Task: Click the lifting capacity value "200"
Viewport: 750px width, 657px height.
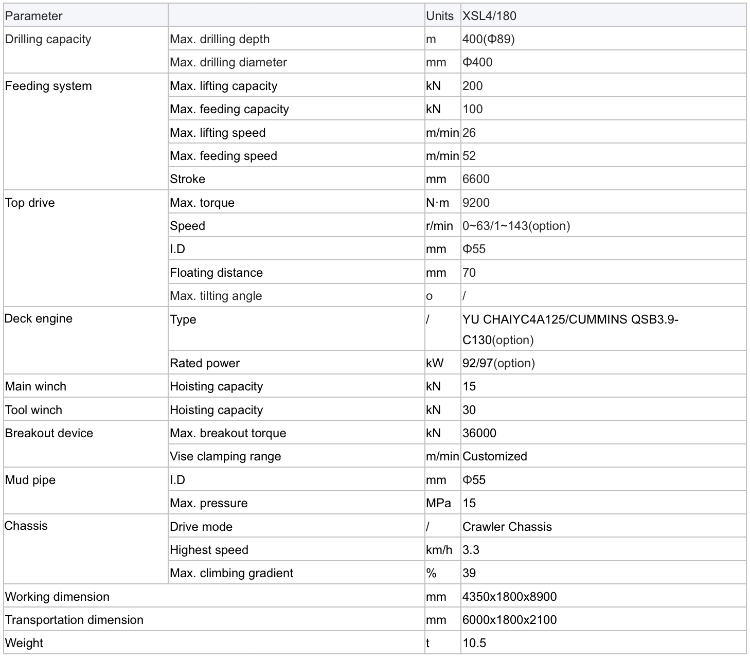Action: point(472,86)
